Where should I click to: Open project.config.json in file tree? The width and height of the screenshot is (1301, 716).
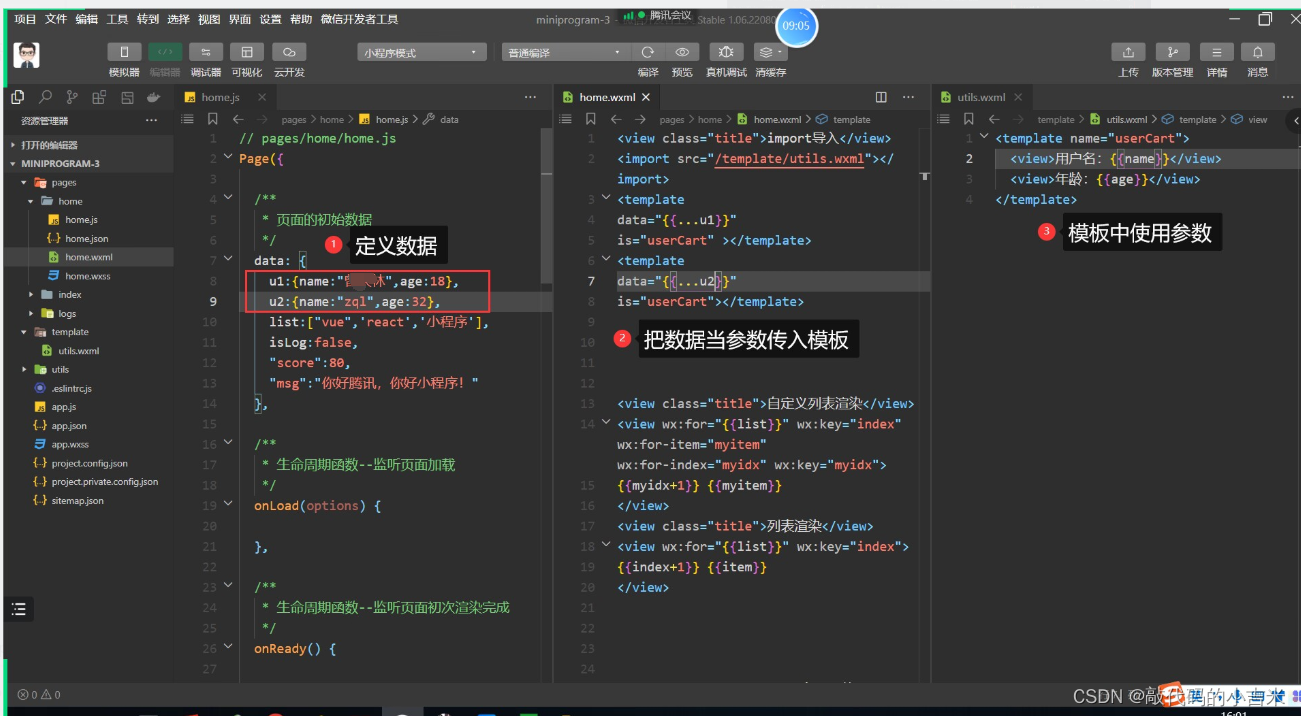click(x=88, y=463)
